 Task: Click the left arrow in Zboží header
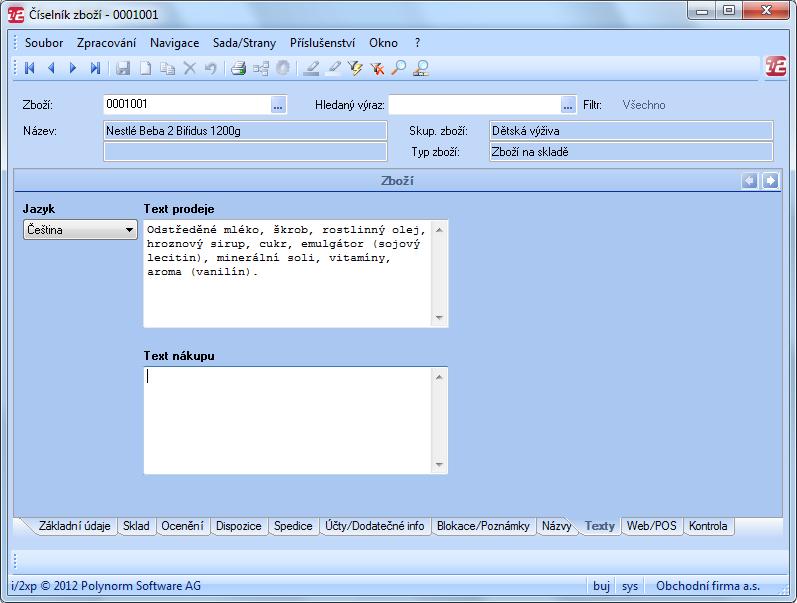(749, 180)
